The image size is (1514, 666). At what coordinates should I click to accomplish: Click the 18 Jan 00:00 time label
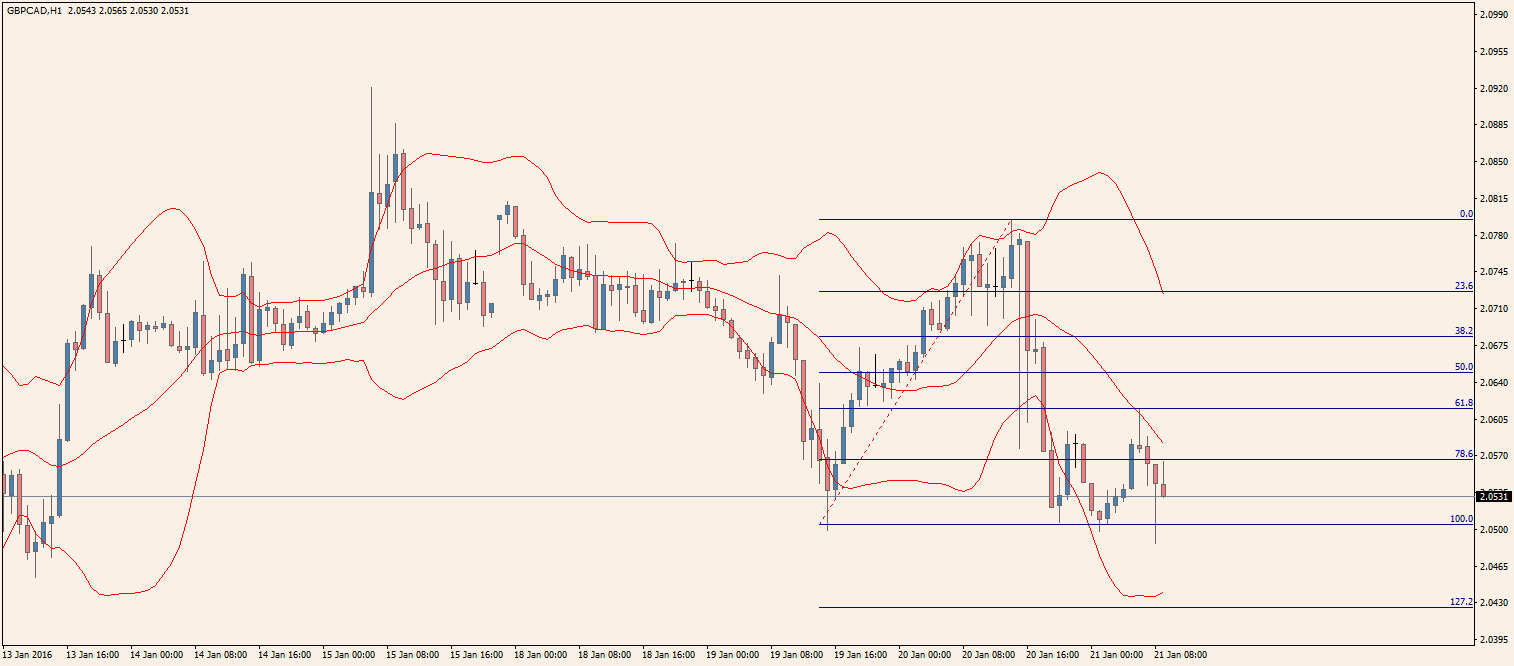tap(540, 655)
